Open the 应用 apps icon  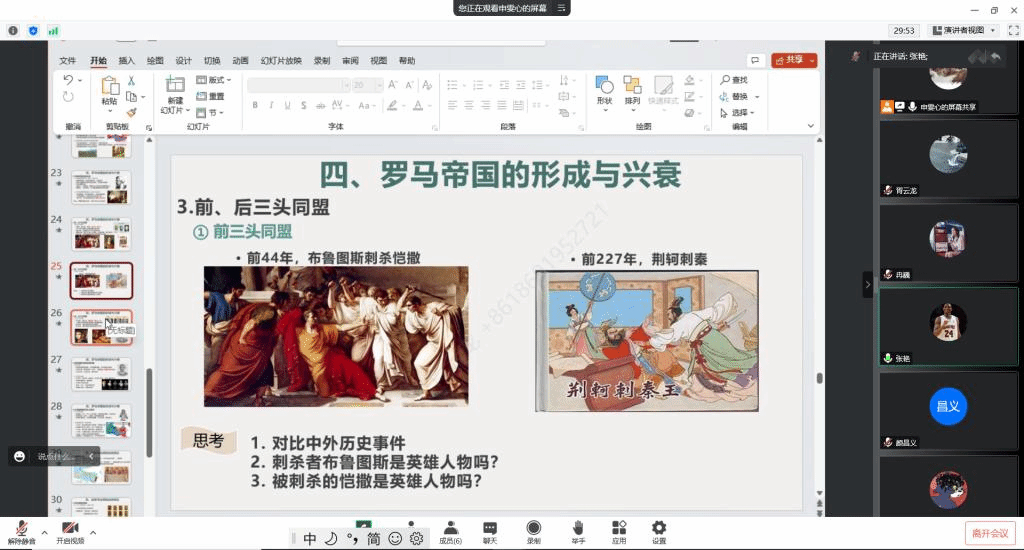pyautogui.click(x=619, y=531)
